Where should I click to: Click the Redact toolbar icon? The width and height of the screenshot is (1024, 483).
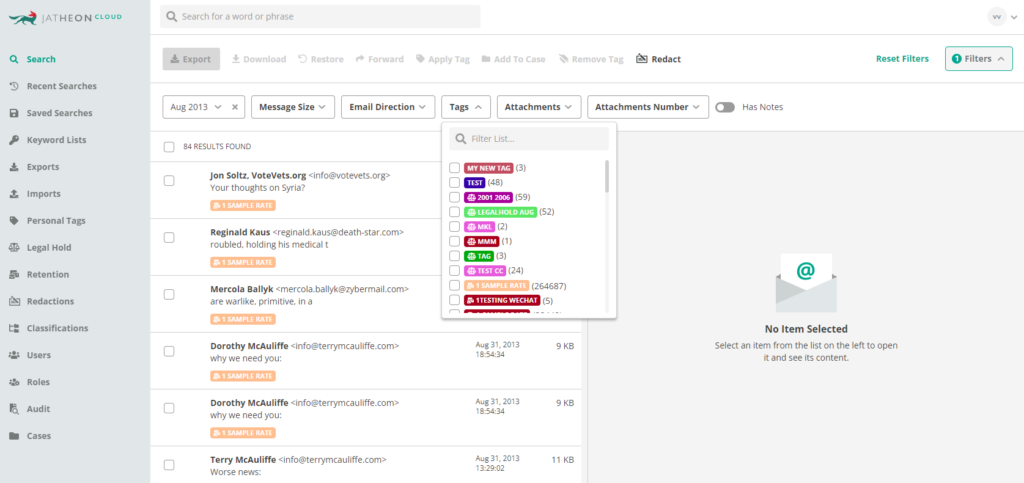(x=641, y=59)
